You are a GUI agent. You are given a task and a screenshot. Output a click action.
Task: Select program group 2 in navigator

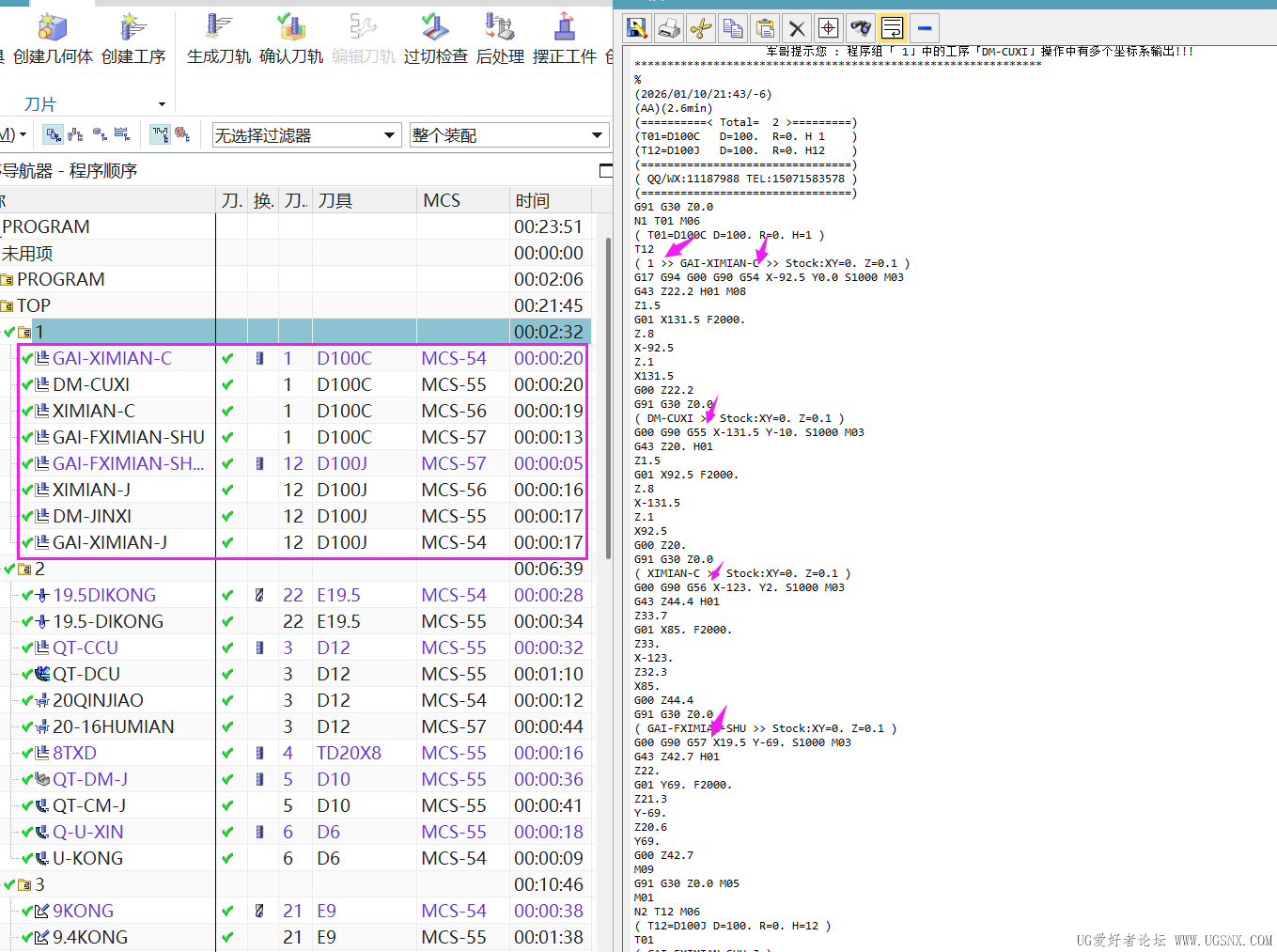coord(39,569)
